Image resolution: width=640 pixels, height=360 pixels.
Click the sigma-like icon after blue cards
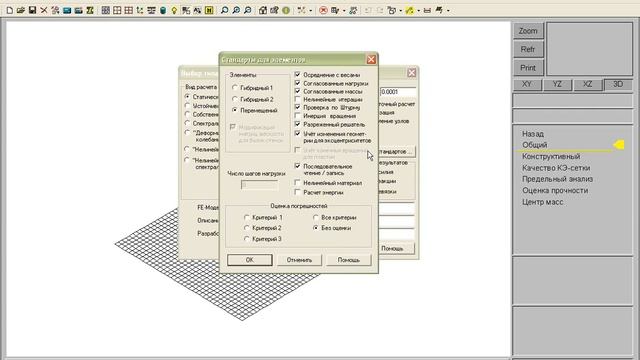click(x=90, y=10)
